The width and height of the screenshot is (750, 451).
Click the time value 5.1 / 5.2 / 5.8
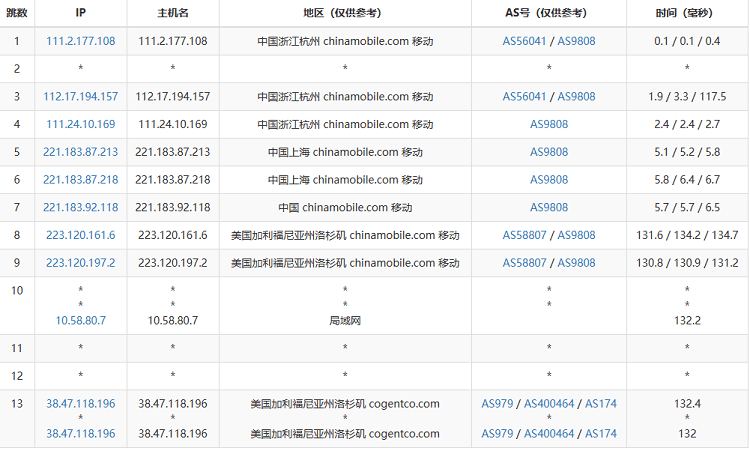[x=687, y=152]
